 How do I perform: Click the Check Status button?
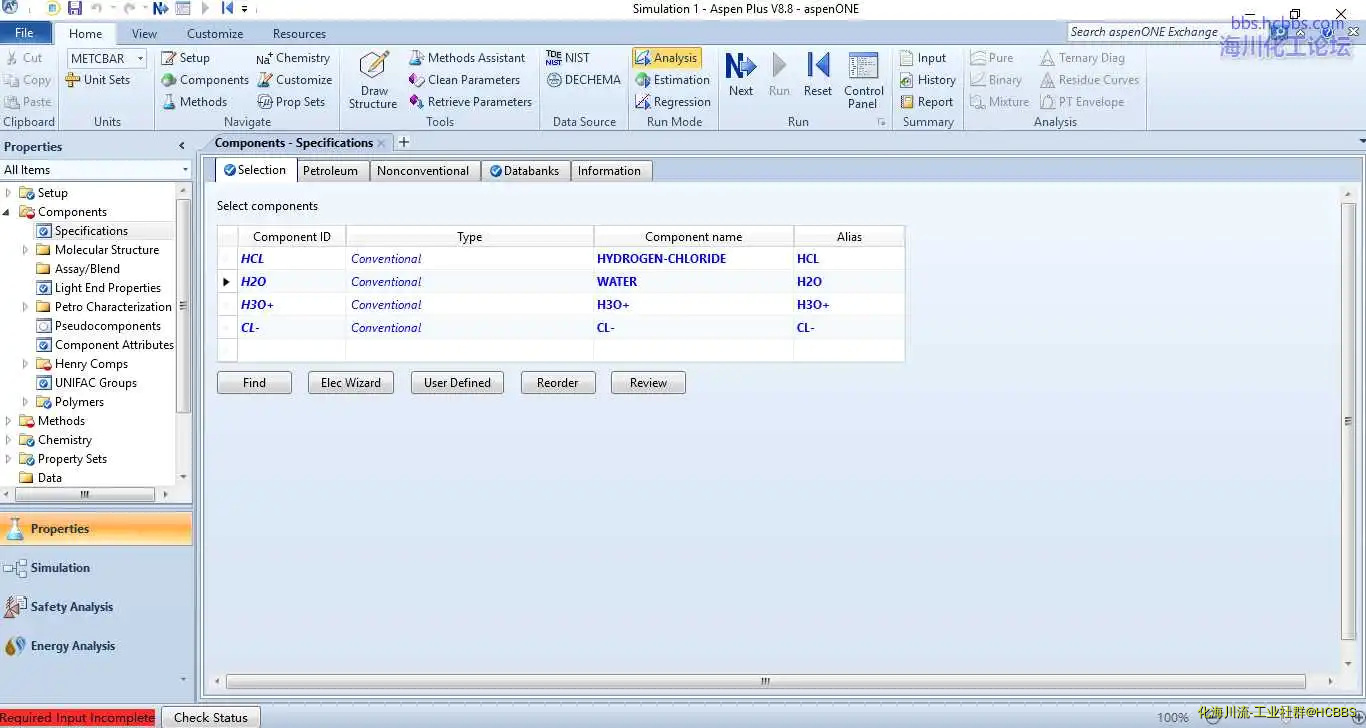click(x=210, y=717)
